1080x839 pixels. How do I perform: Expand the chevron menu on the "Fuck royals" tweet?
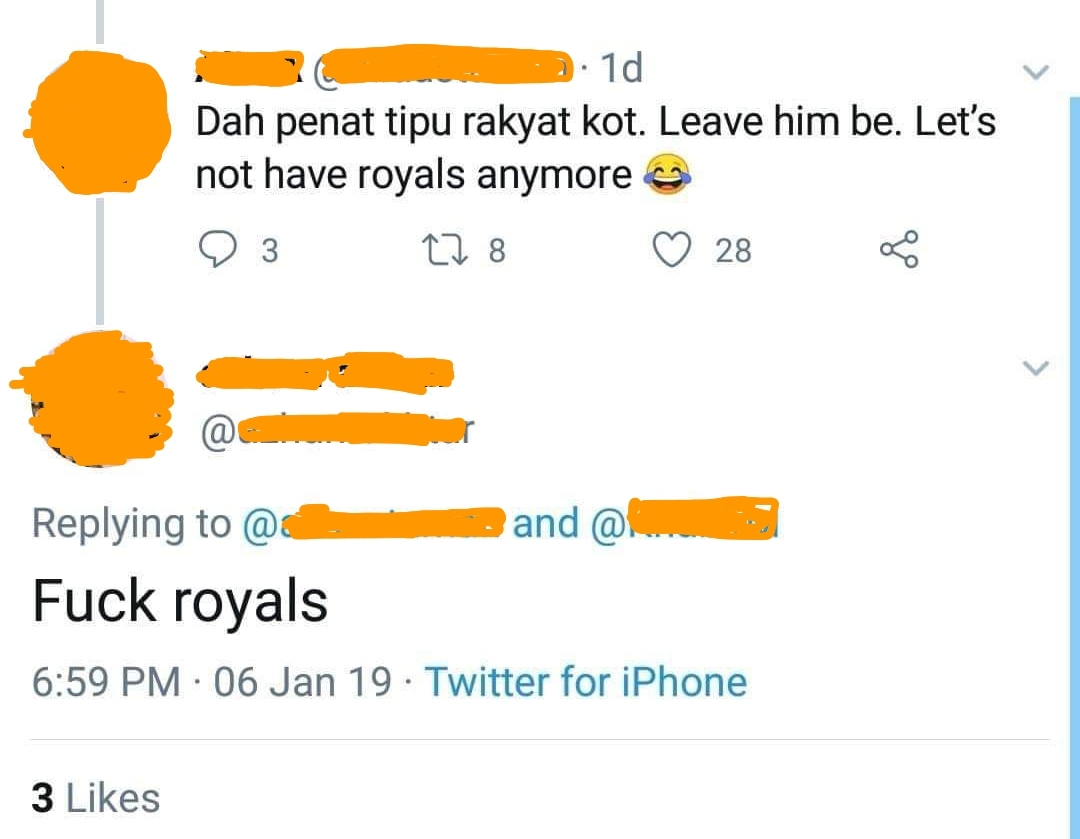(1036, 368)
